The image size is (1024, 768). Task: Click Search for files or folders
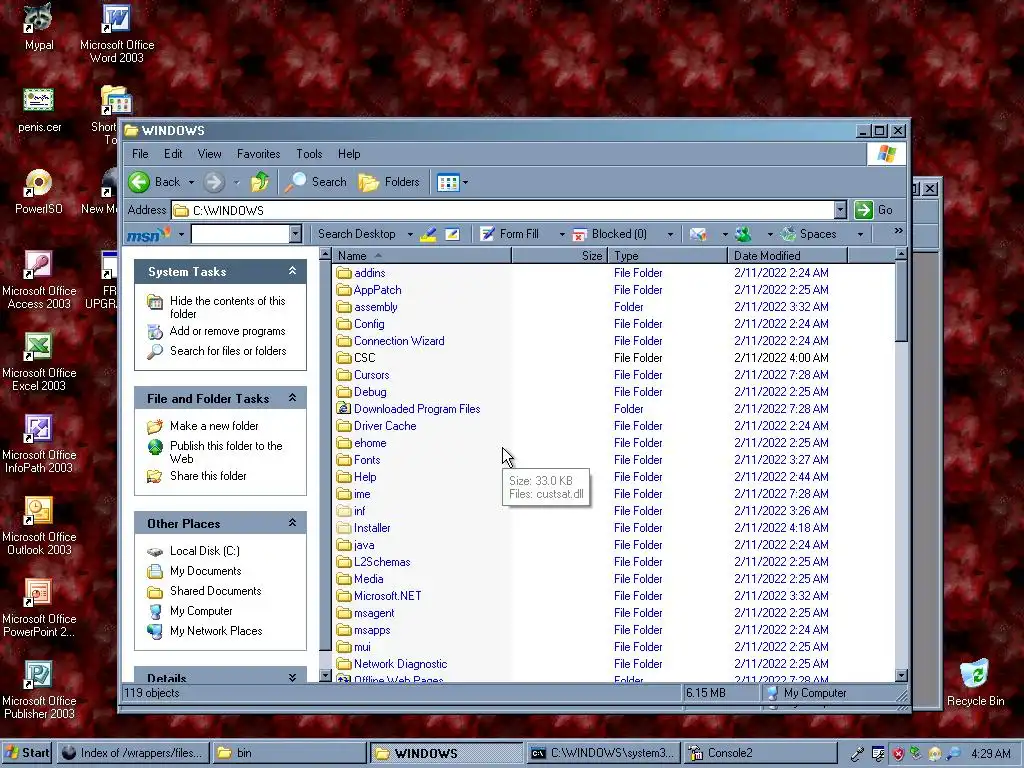(228, 351)
